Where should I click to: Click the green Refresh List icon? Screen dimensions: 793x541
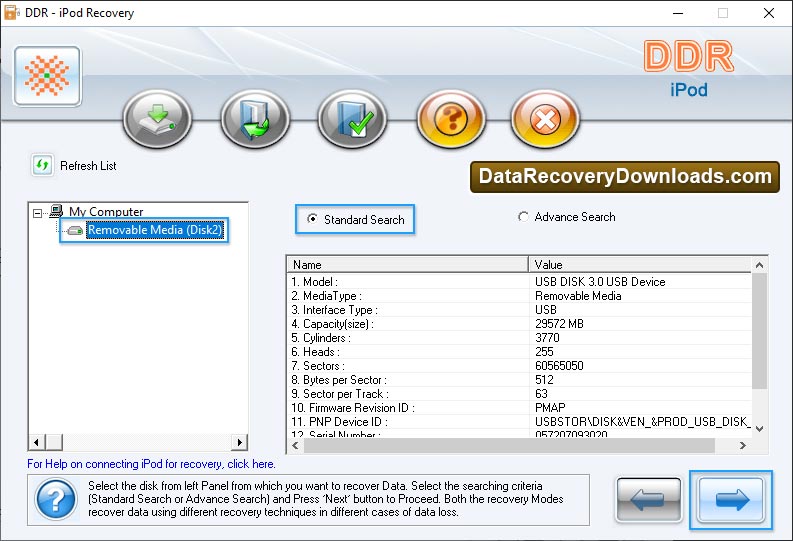point(42,165)
